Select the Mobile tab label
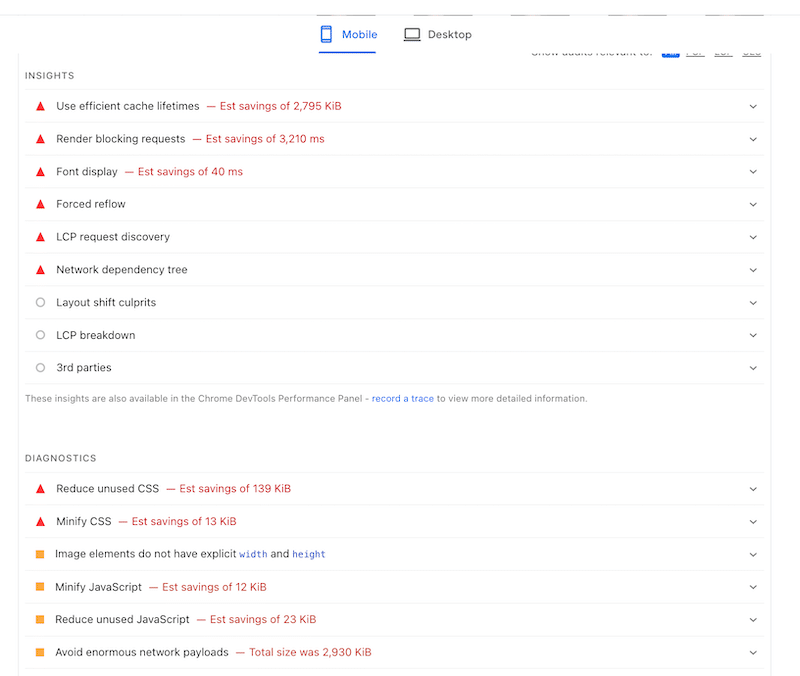 point(359,34)
